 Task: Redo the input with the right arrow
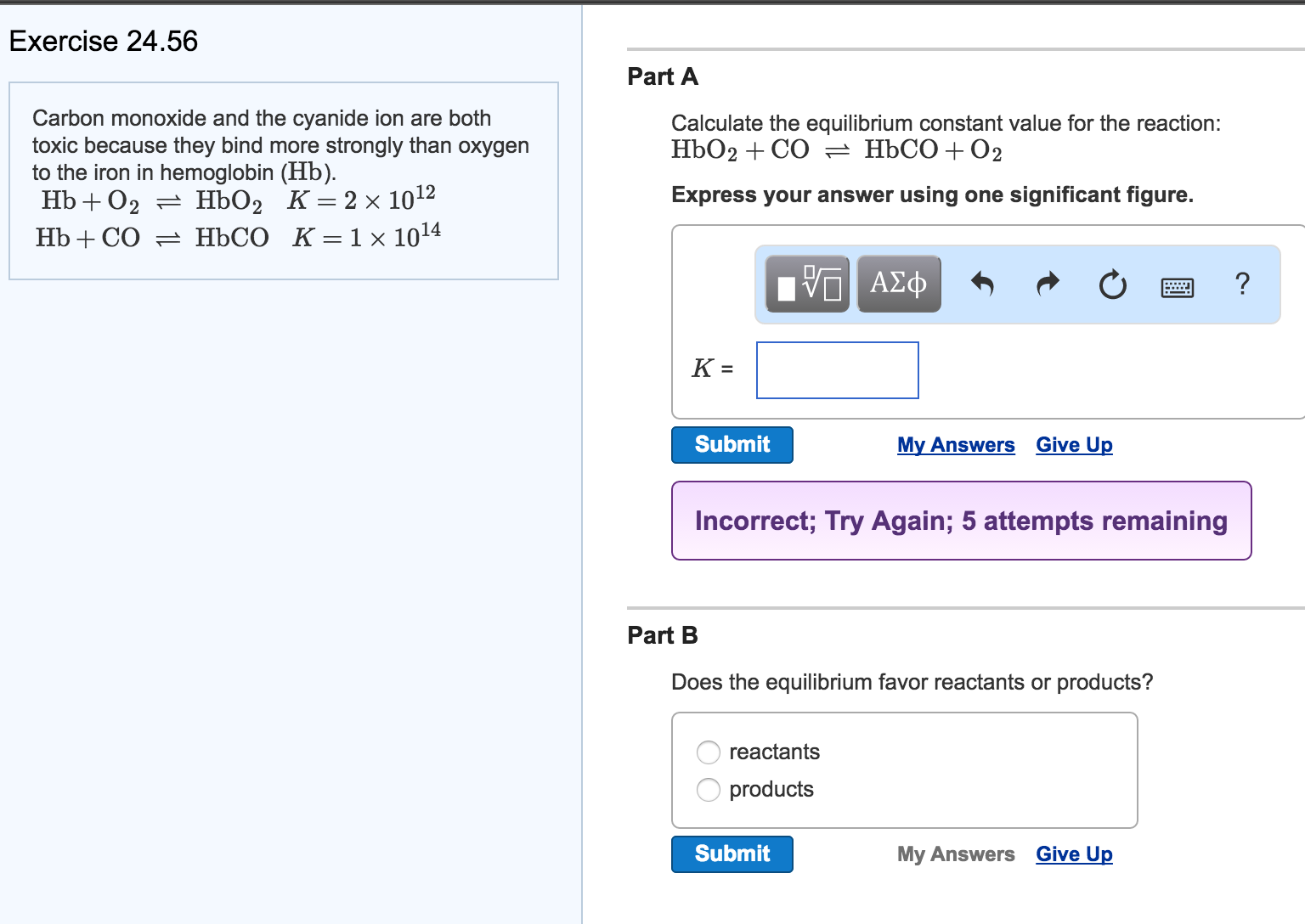[1048, 284]
